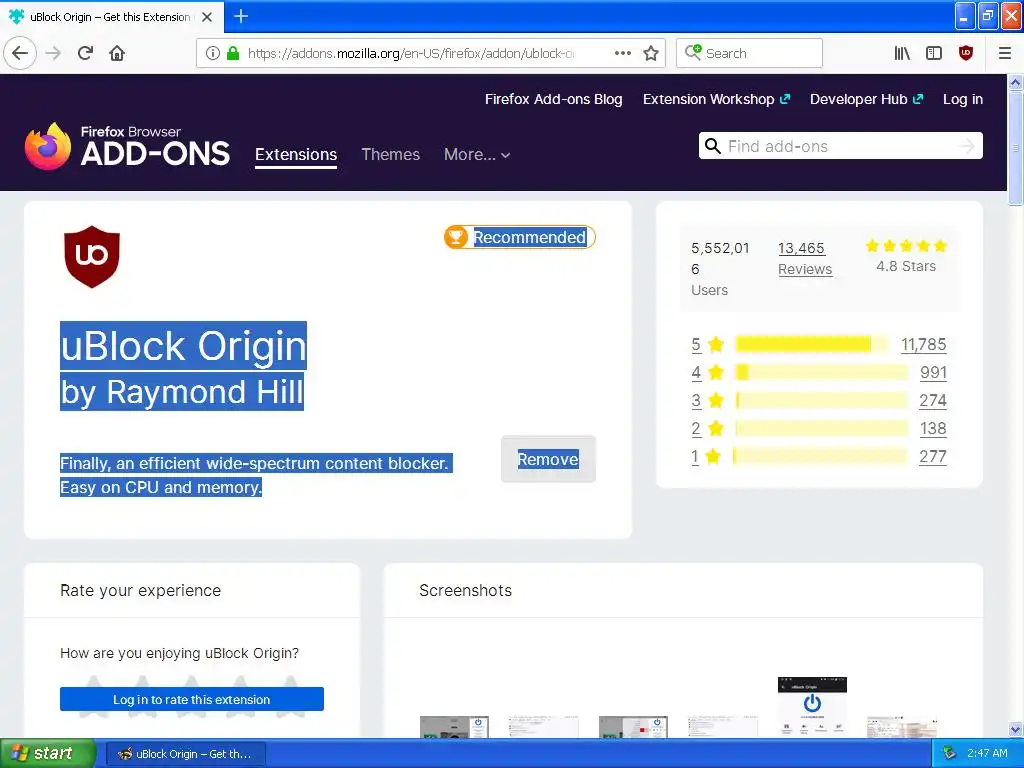1024x768 pixels.
Task: Click the 2:47 AM taskbar clock
Action: 987,753
